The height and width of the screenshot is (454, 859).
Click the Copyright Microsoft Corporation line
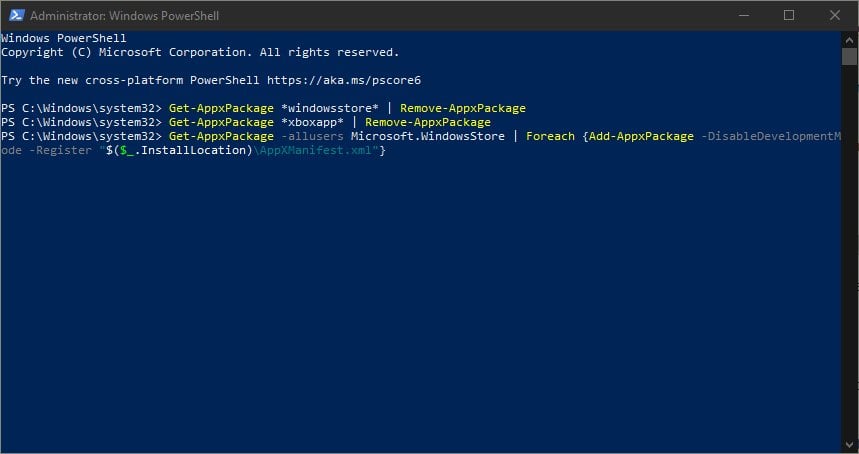pyautogui.click(x=200, y=52)
